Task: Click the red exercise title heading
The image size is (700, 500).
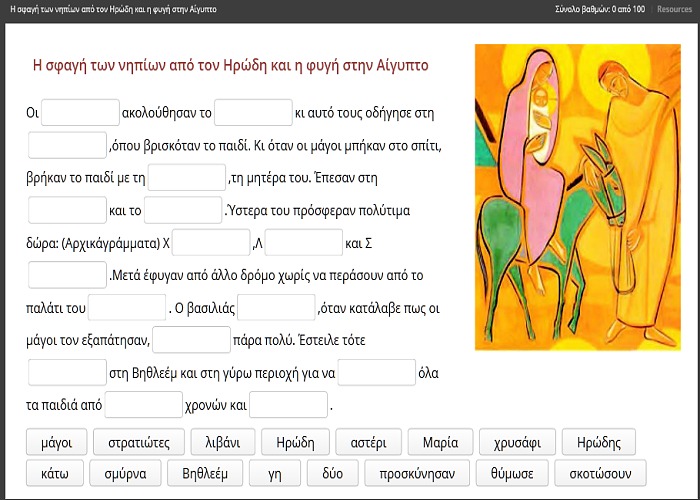Action: (x=231, y=65)
